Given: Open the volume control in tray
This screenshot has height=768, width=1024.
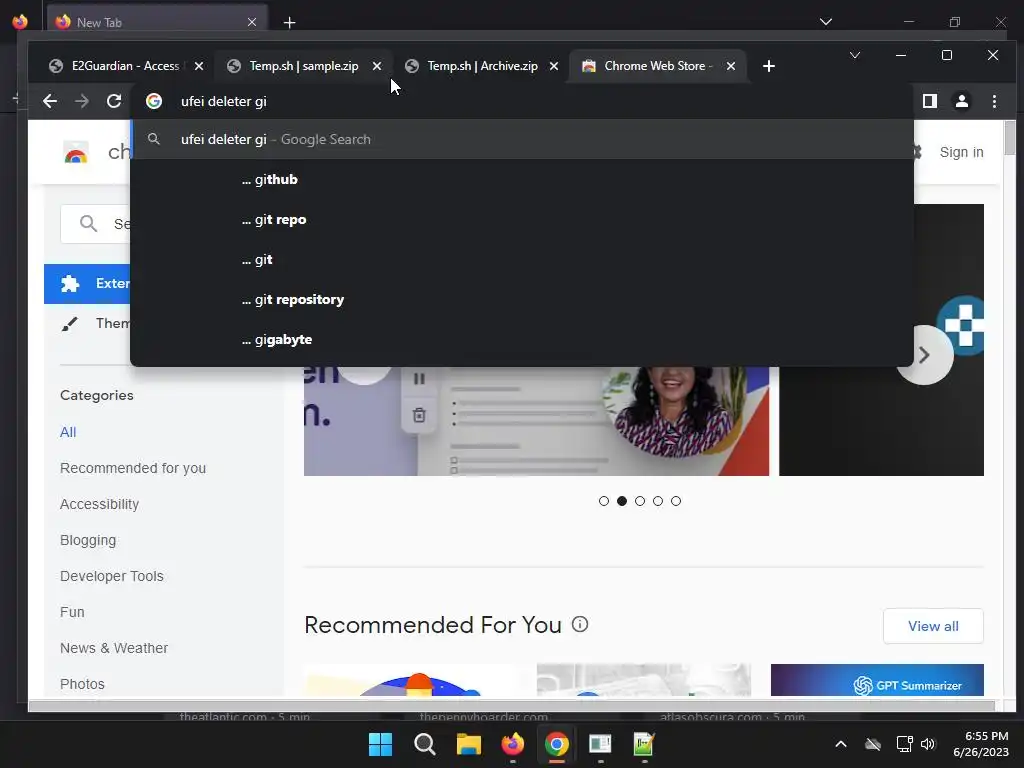Looking at the screenshot, I should [x=927, y=744].
